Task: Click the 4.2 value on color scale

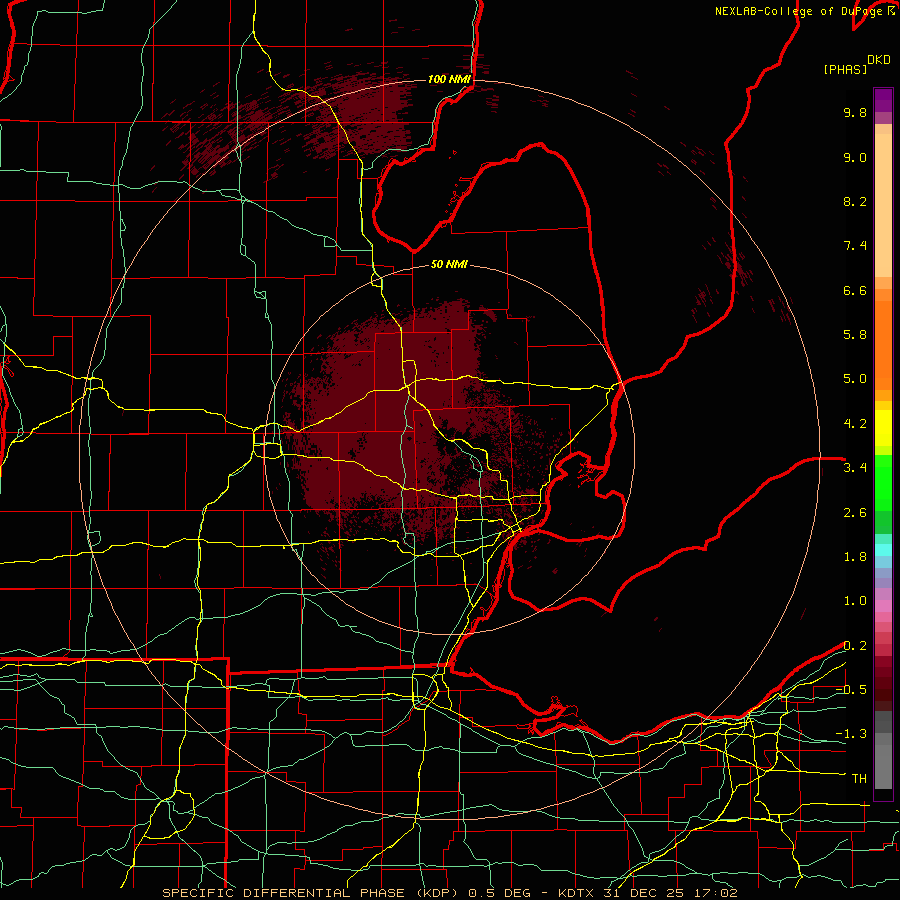Action: pyautogui.click(x=855, y=424)
